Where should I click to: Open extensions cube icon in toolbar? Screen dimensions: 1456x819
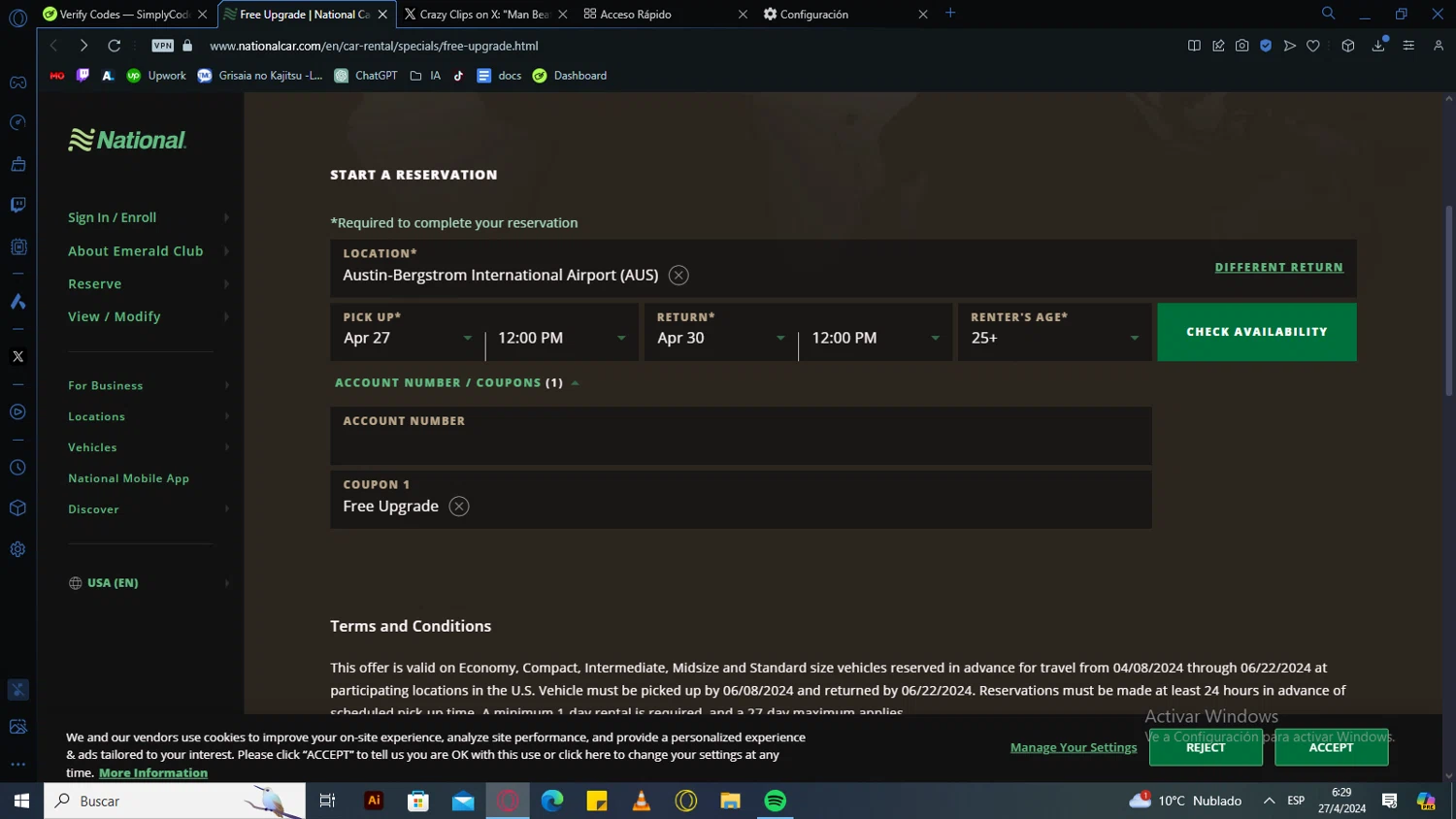point(1348,46)
